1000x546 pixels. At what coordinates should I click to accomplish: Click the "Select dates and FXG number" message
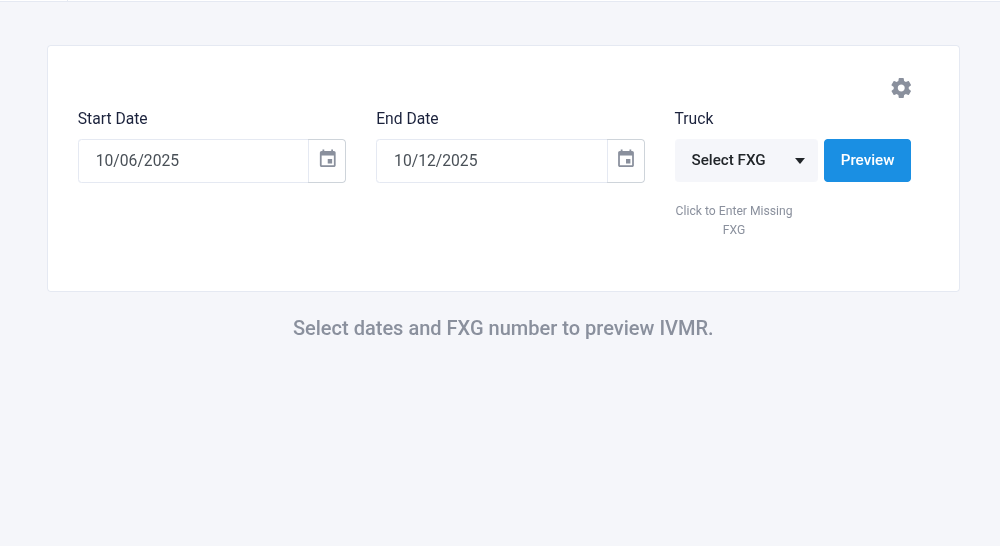coord(503,328)
